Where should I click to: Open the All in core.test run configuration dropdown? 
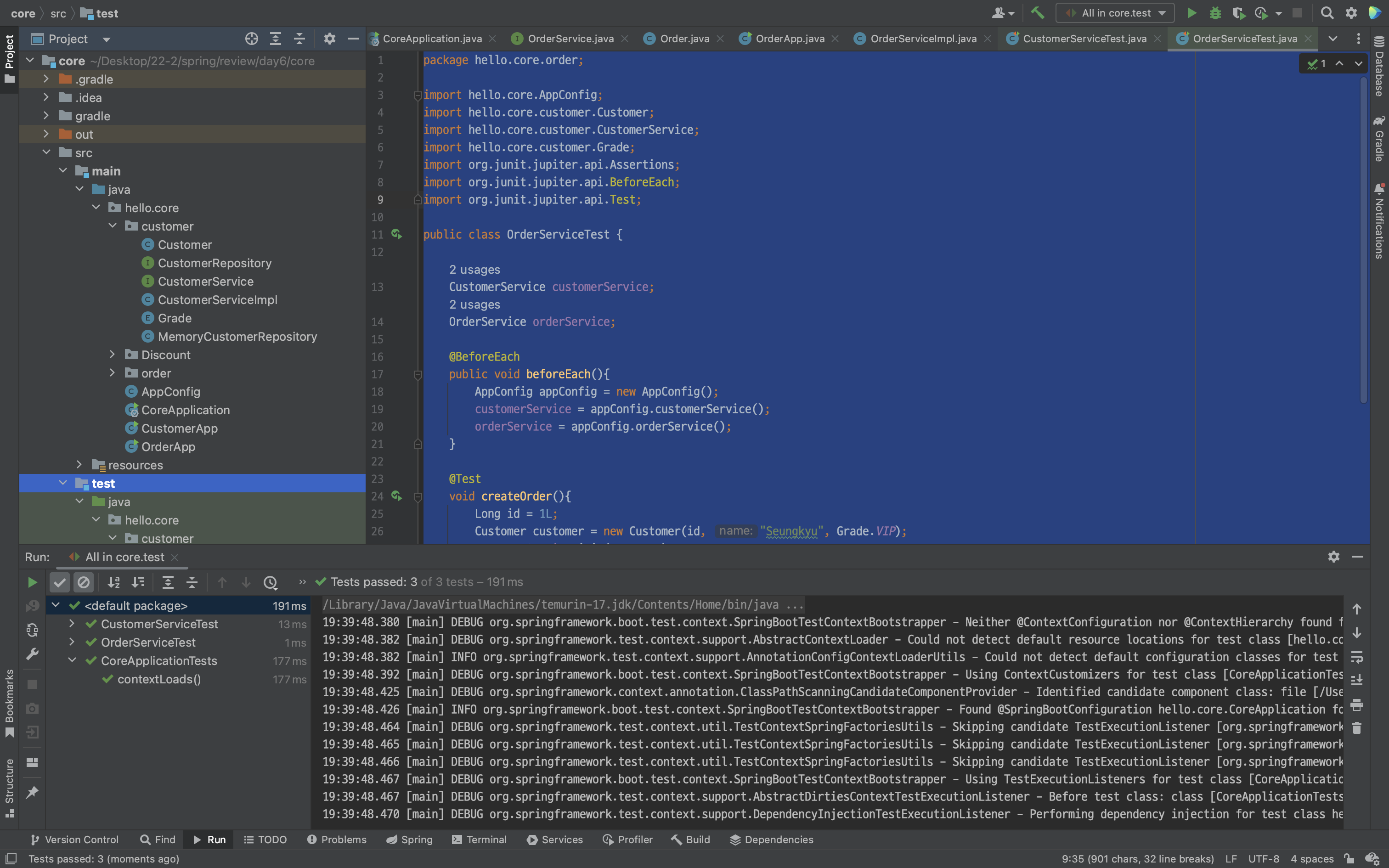[x=1116, y=13]
